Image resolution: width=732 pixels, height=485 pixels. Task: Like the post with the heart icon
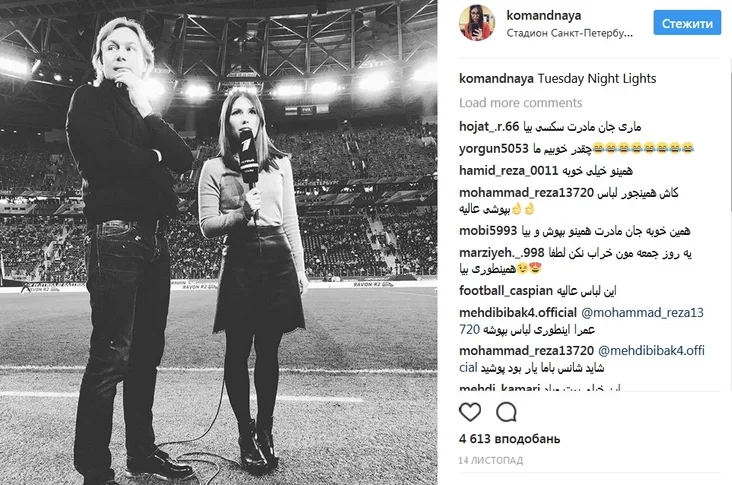coord(470,412)
